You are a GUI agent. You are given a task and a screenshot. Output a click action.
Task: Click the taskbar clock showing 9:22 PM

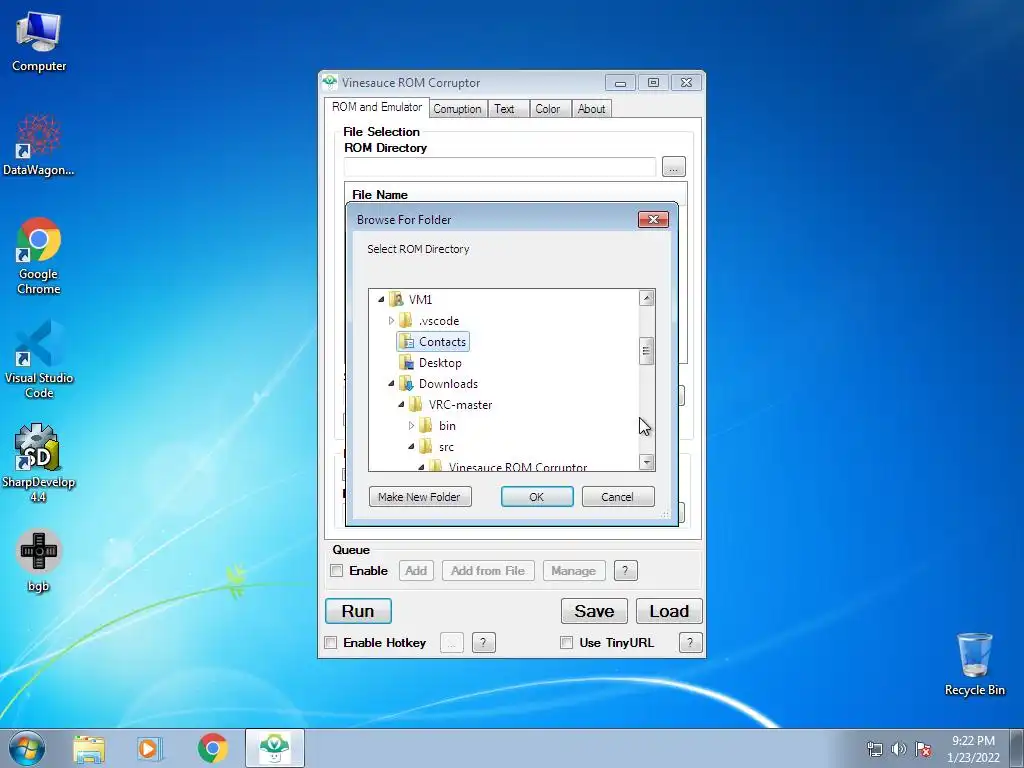(973, 748)
